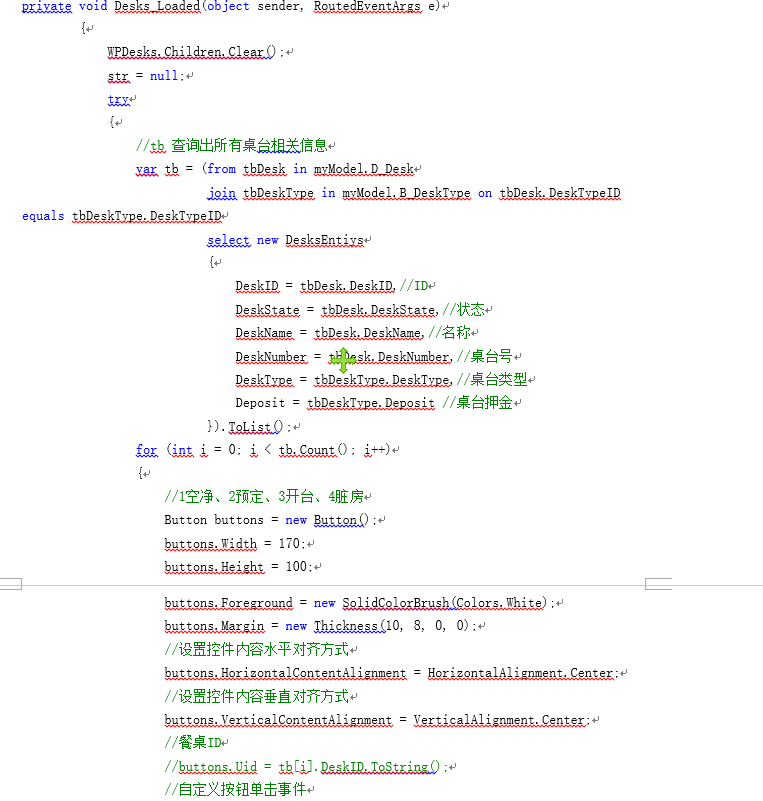The image size is (763, 801).
Task: Click 'tbDesk.DeskName' in the DeskName assignment
Action: coord(368,333)
